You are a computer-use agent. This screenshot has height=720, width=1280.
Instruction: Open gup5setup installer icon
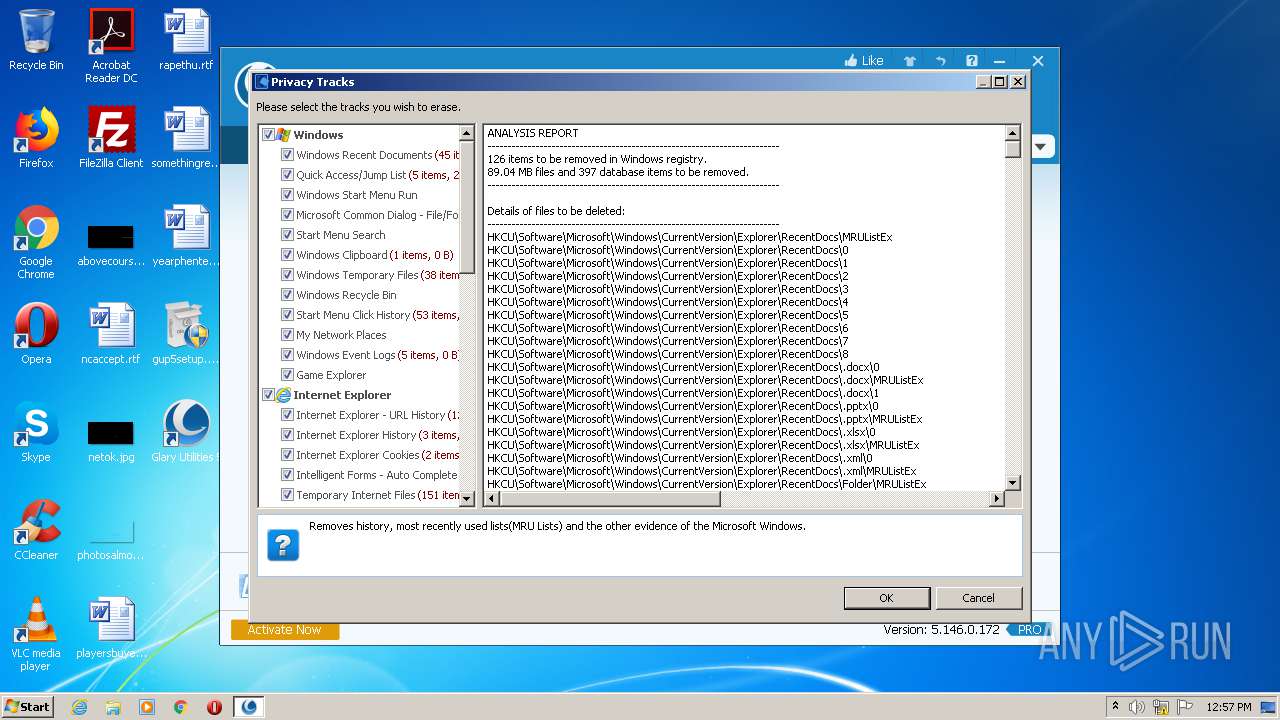(186, 334)
